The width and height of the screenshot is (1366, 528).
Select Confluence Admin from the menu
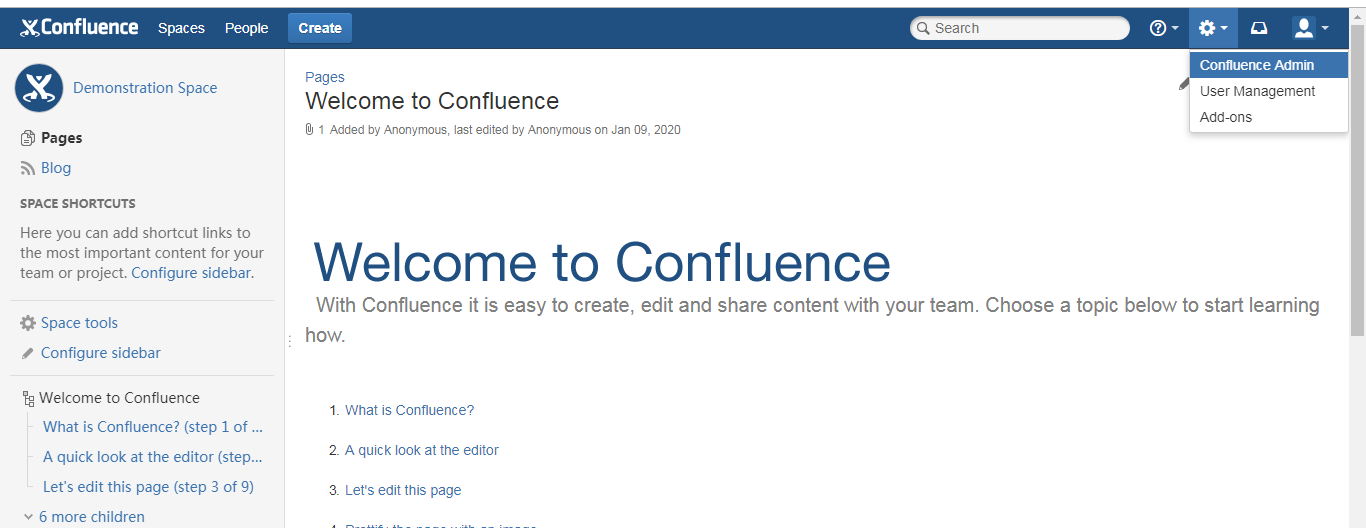coord(1269,65)
